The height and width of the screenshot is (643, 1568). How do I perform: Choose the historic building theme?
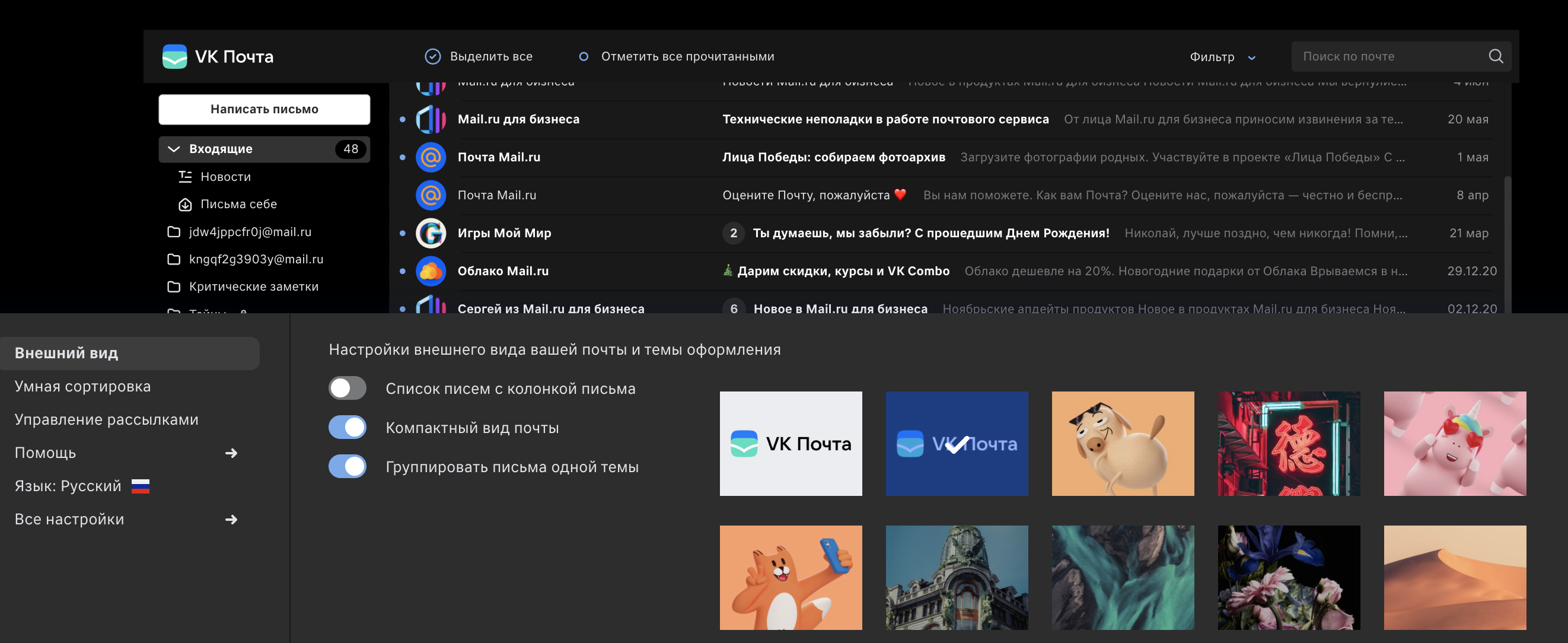coord(957,577)
